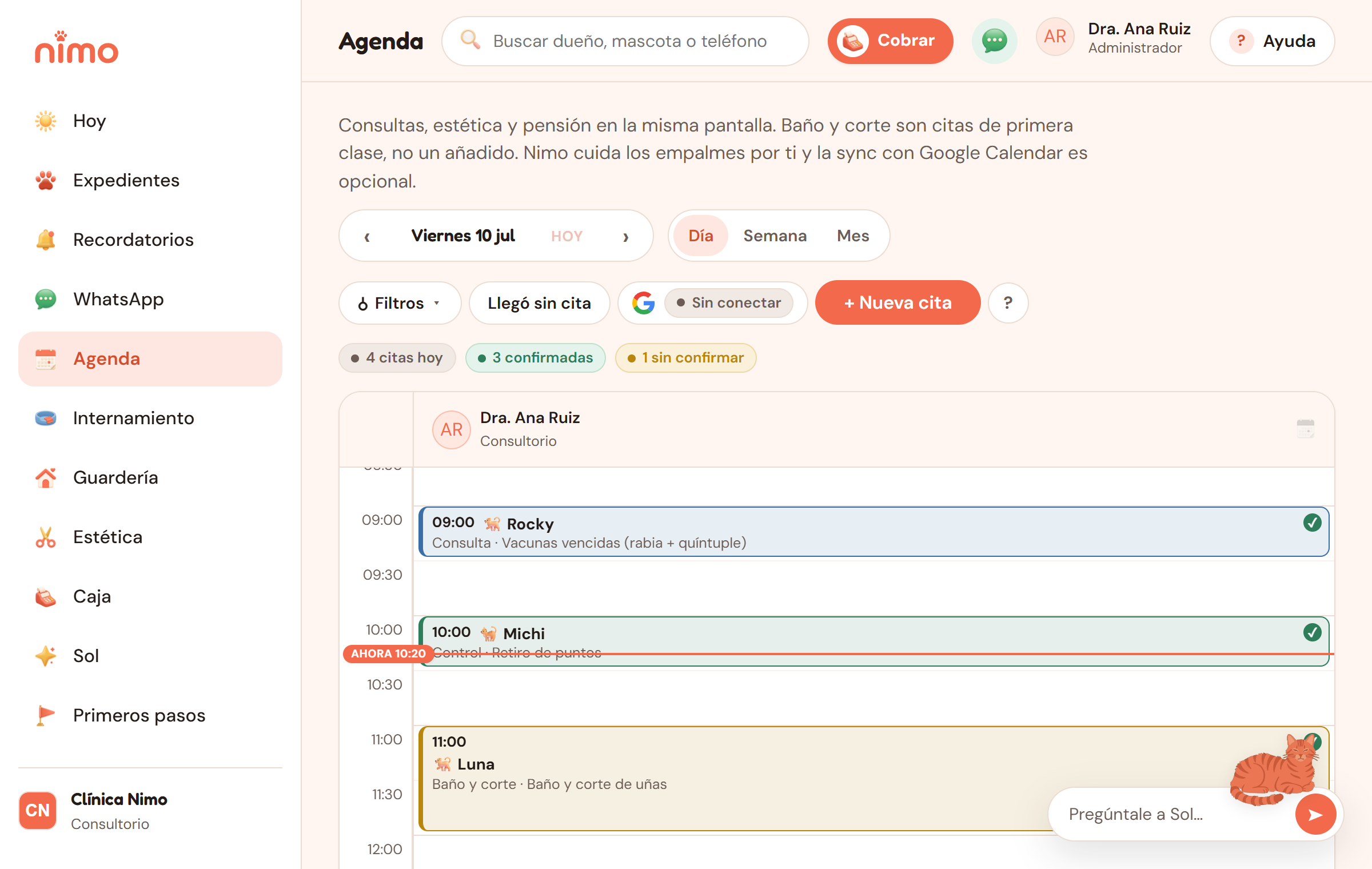This screenshot has width=1372, height=869.
Task: Open Estética via its scissors icon
Action: click(46, 537)
